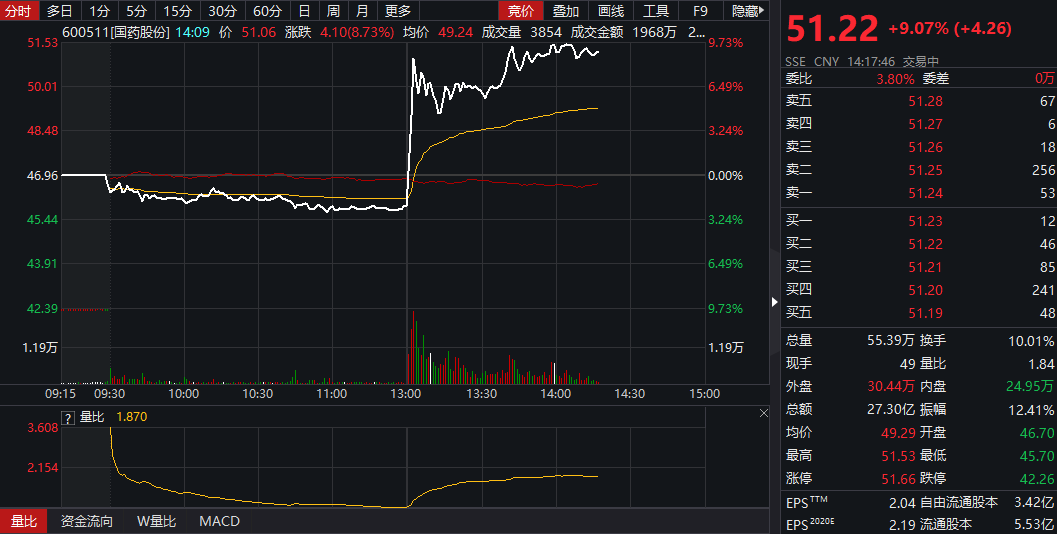Select the W量比 indicator tab
The width and height of the screenshot is (1057, 534).
156,521
